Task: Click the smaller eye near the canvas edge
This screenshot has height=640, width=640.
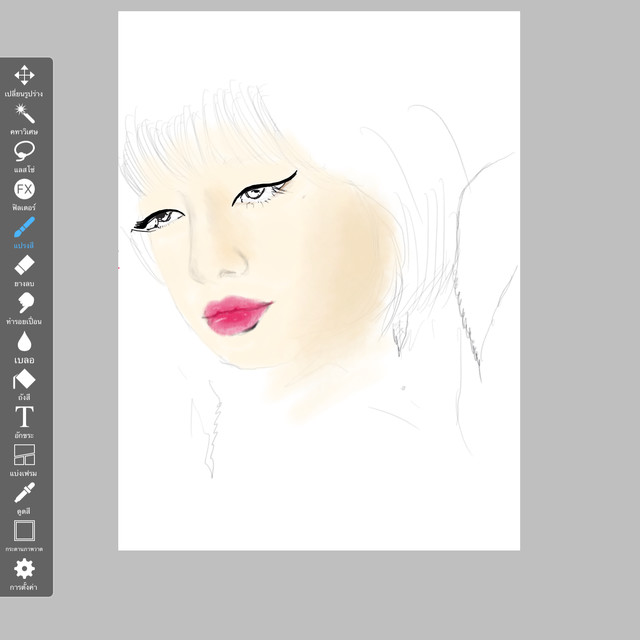Action: pyautogui.click(x=159, y=219)
